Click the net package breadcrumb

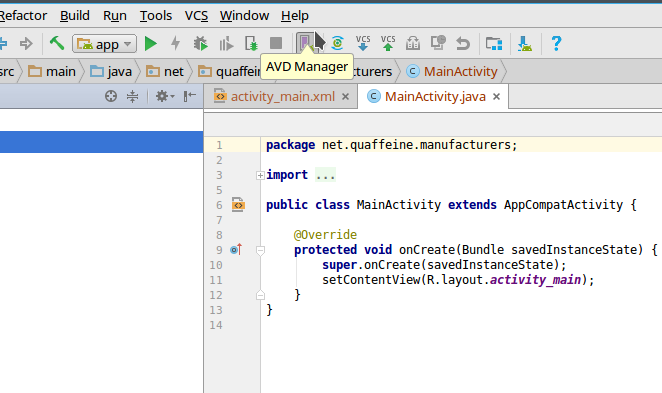pos(165,71)
